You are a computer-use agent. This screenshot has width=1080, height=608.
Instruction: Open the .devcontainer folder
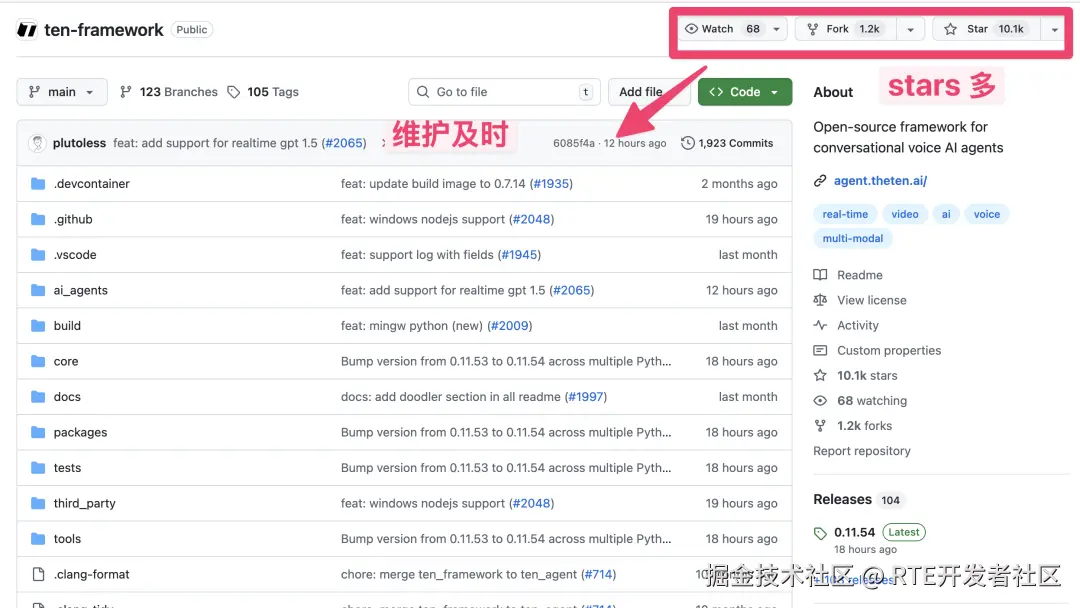pos(92,184)
